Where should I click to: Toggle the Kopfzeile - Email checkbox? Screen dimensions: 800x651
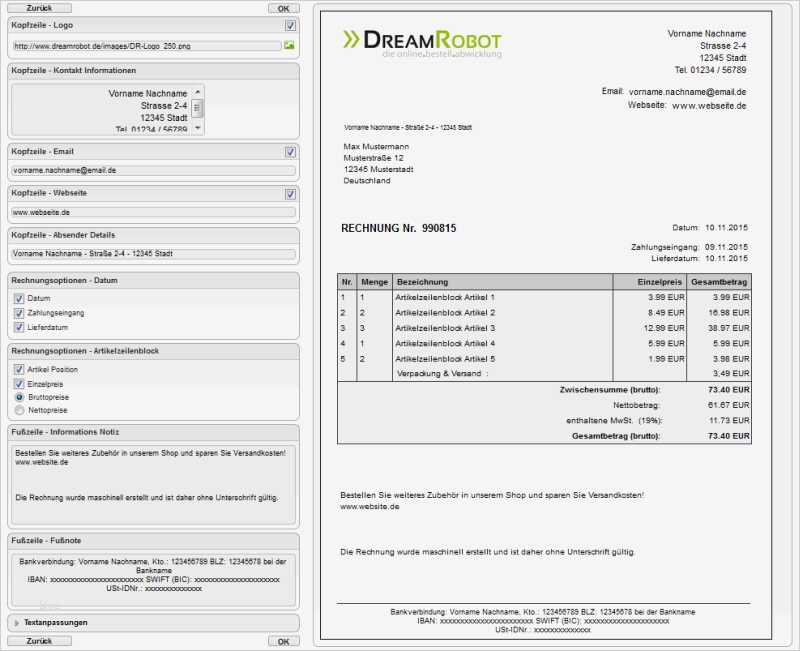pyautogui.click(x=290, y=152)
